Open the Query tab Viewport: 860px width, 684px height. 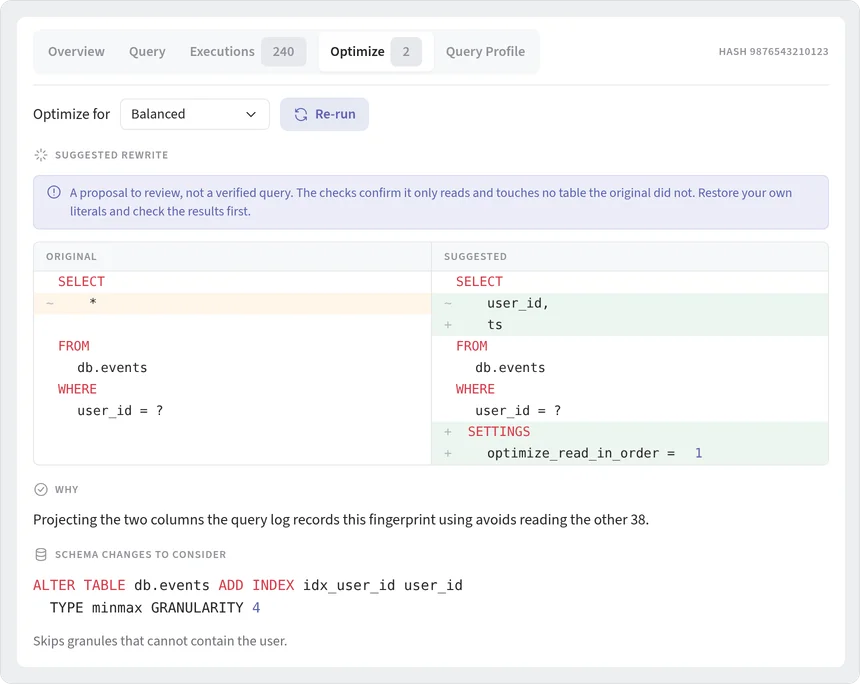pos(147,52)
